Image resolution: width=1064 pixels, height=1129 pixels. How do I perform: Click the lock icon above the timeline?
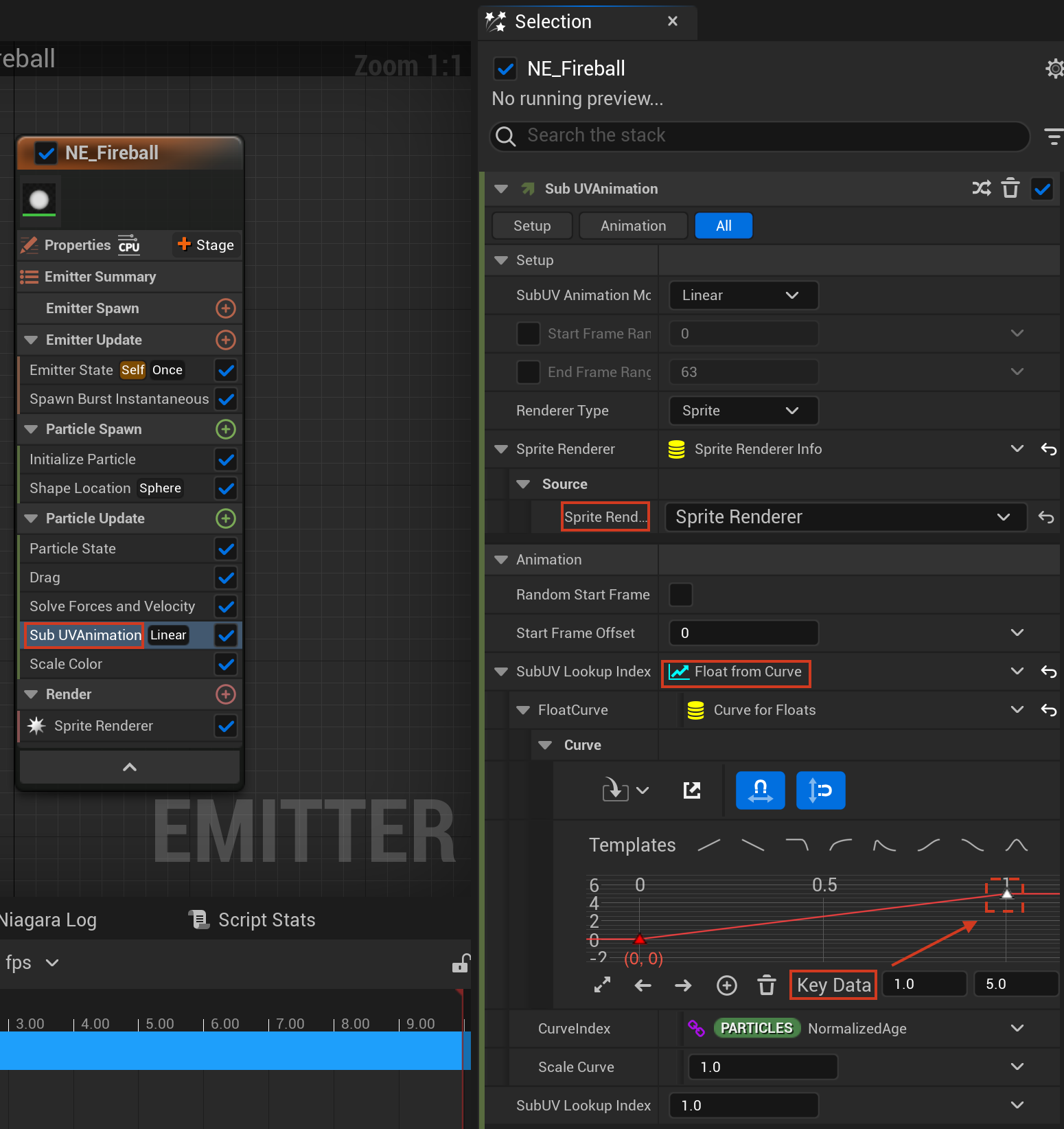click(461, 963)
